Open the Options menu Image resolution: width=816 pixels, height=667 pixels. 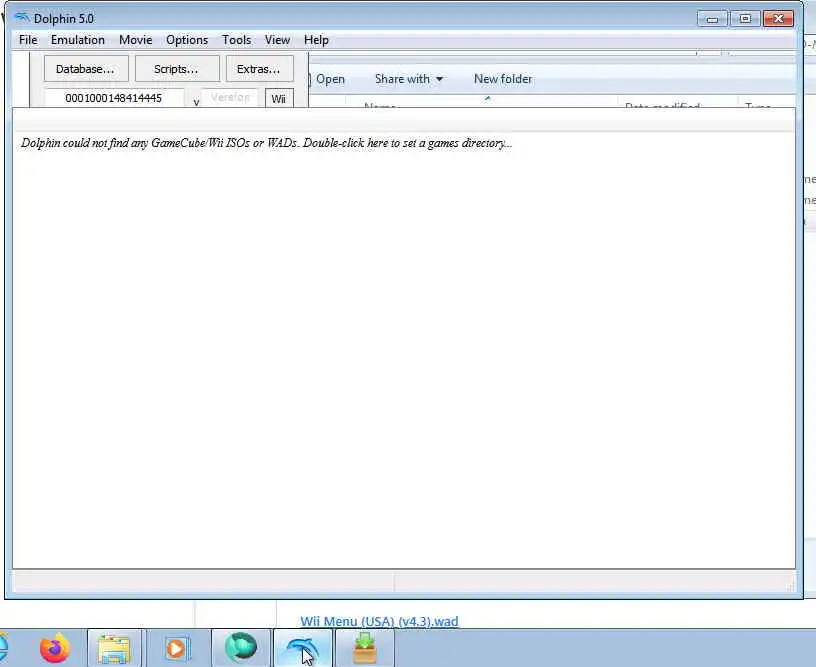[187, 40]
